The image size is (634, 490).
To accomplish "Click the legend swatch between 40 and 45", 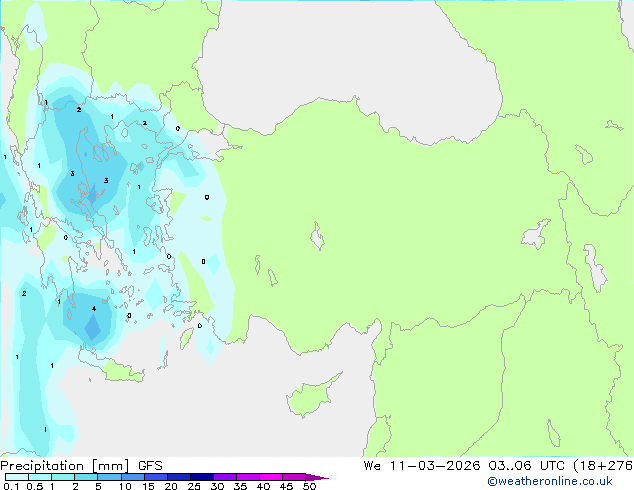I will (271, 477).
